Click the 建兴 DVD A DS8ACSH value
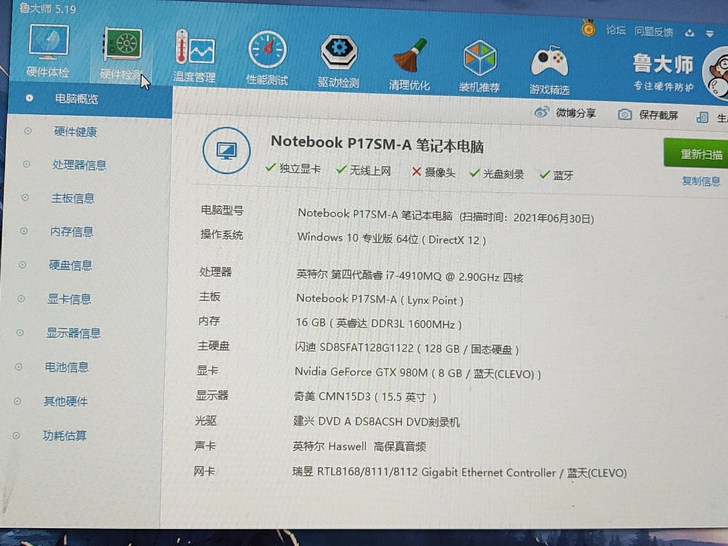The height and width of the screenshot is (546, 728). tap(376, 422)
